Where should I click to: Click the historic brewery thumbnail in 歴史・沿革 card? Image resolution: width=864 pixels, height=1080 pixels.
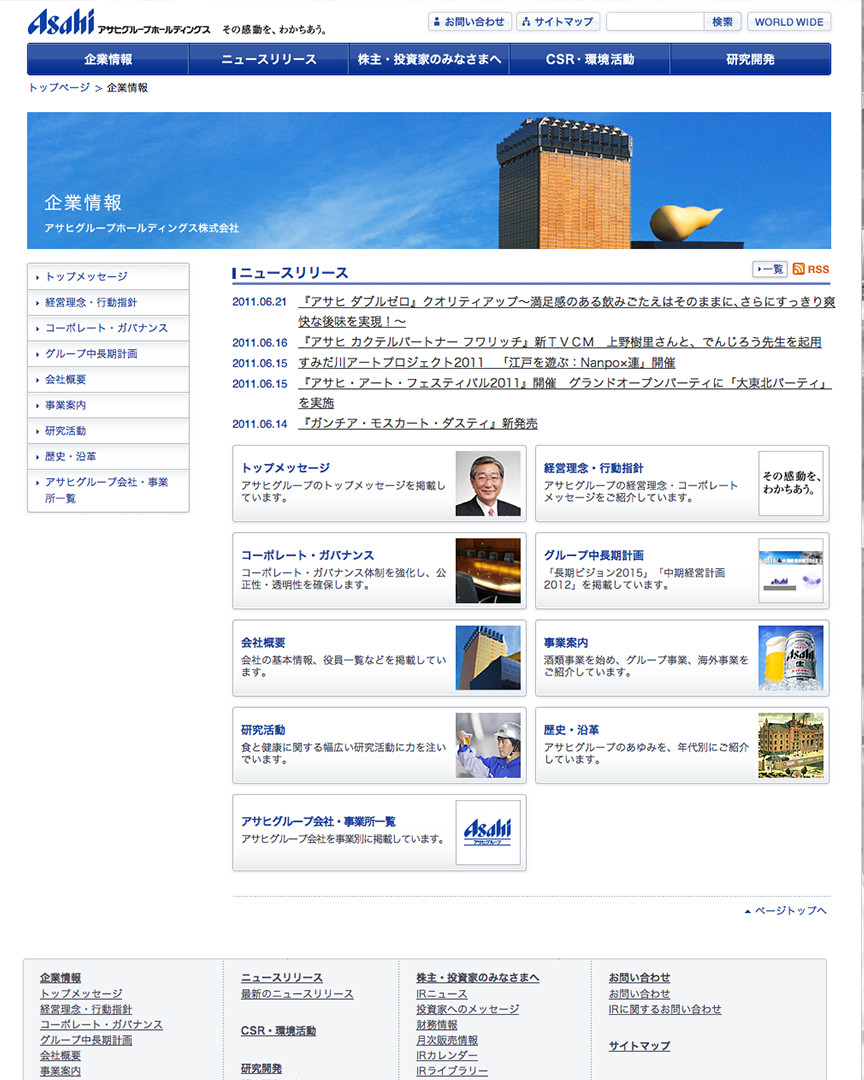(790, 745)
